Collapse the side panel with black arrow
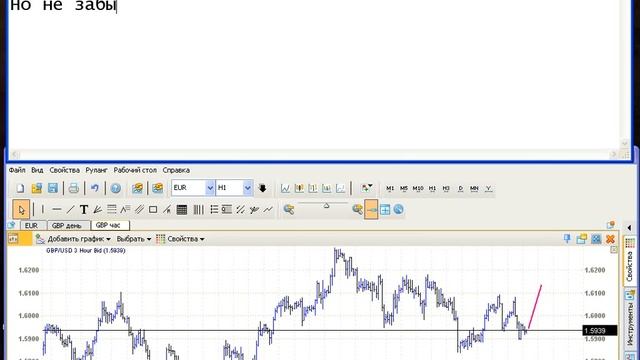 (629, 228)
